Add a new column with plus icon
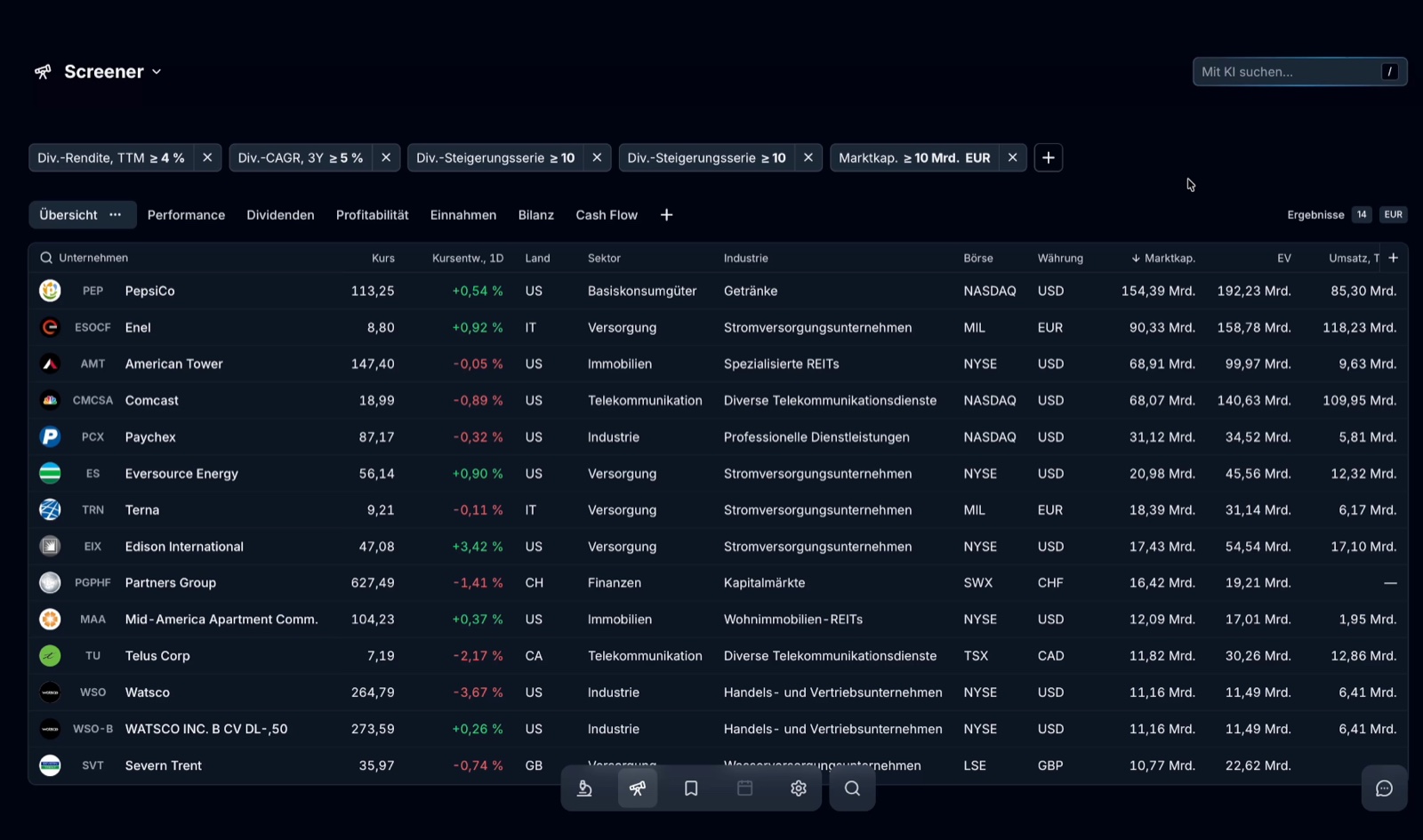This screenshot has width=1423, height=840. [x=1394, y=258]
